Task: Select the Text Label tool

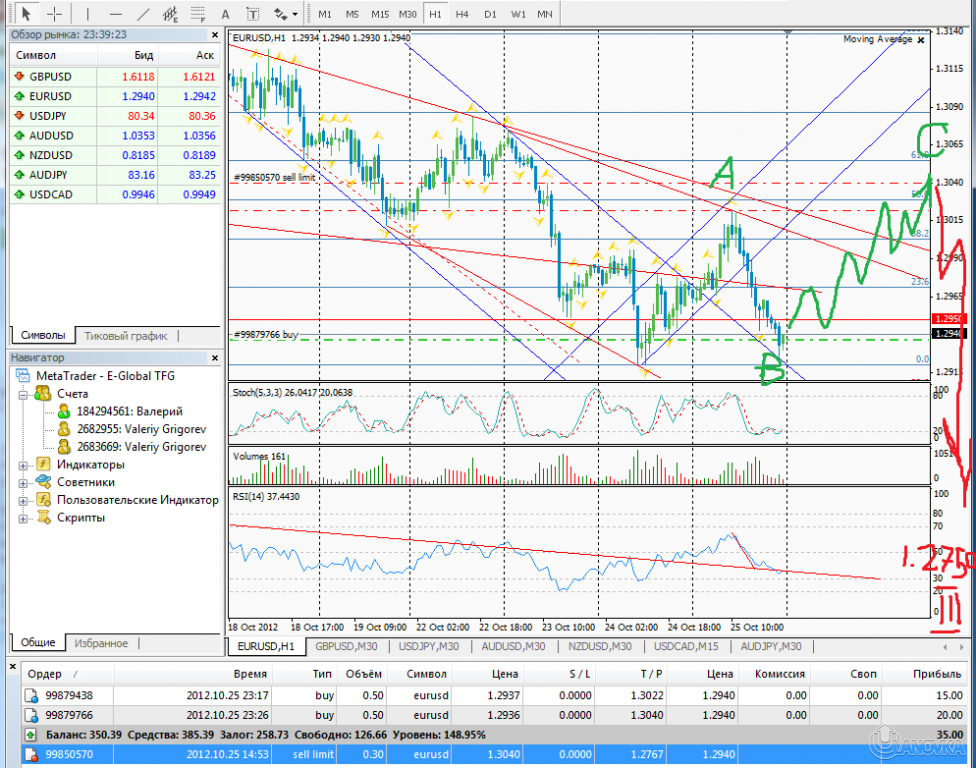Action: pos(251,13)
